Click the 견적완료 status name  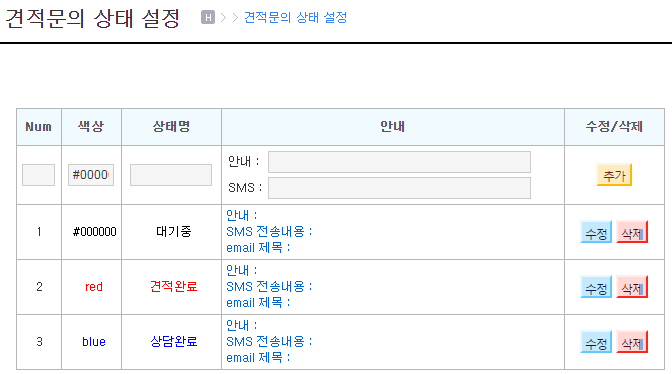[x=174, y=286]
